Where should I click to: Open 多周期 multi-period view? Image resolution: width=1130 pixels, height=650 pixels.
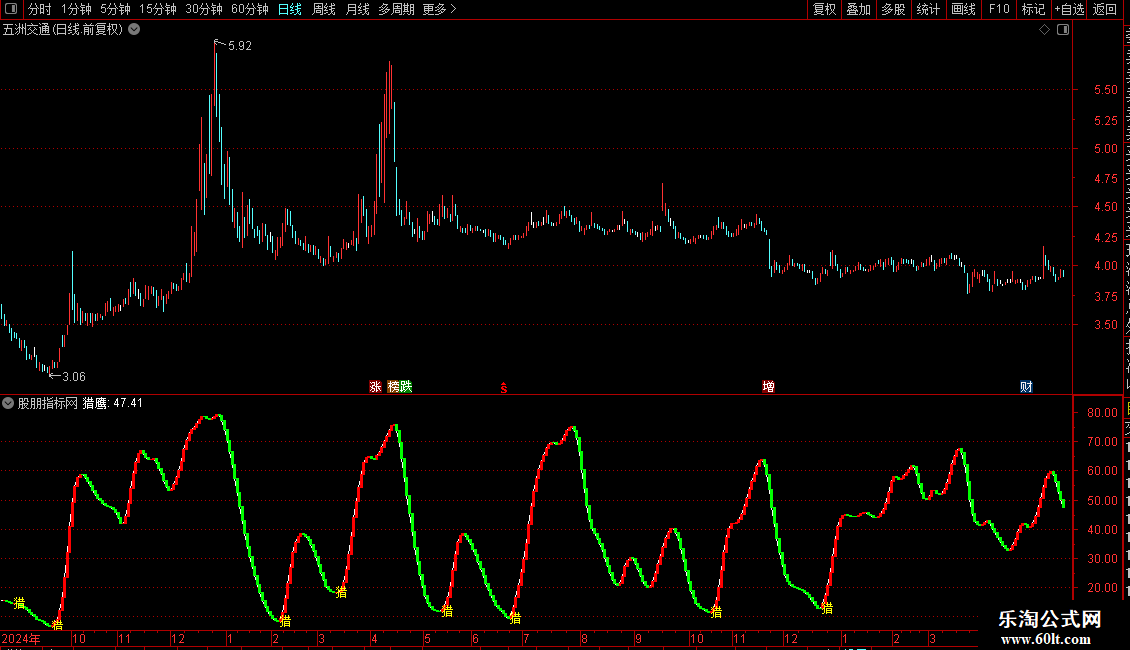pos(396,9)
